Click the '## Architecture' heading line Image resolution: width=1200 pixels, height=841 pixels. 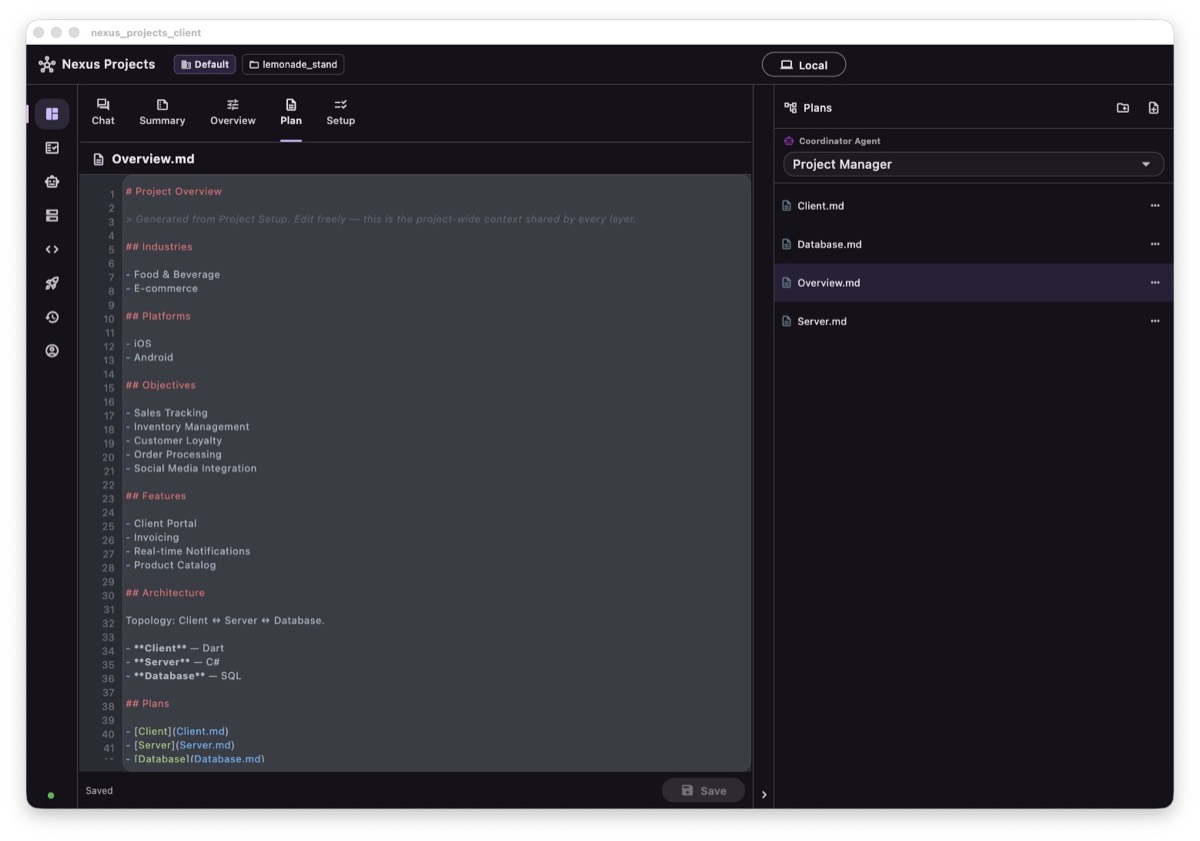click(165, 593)
